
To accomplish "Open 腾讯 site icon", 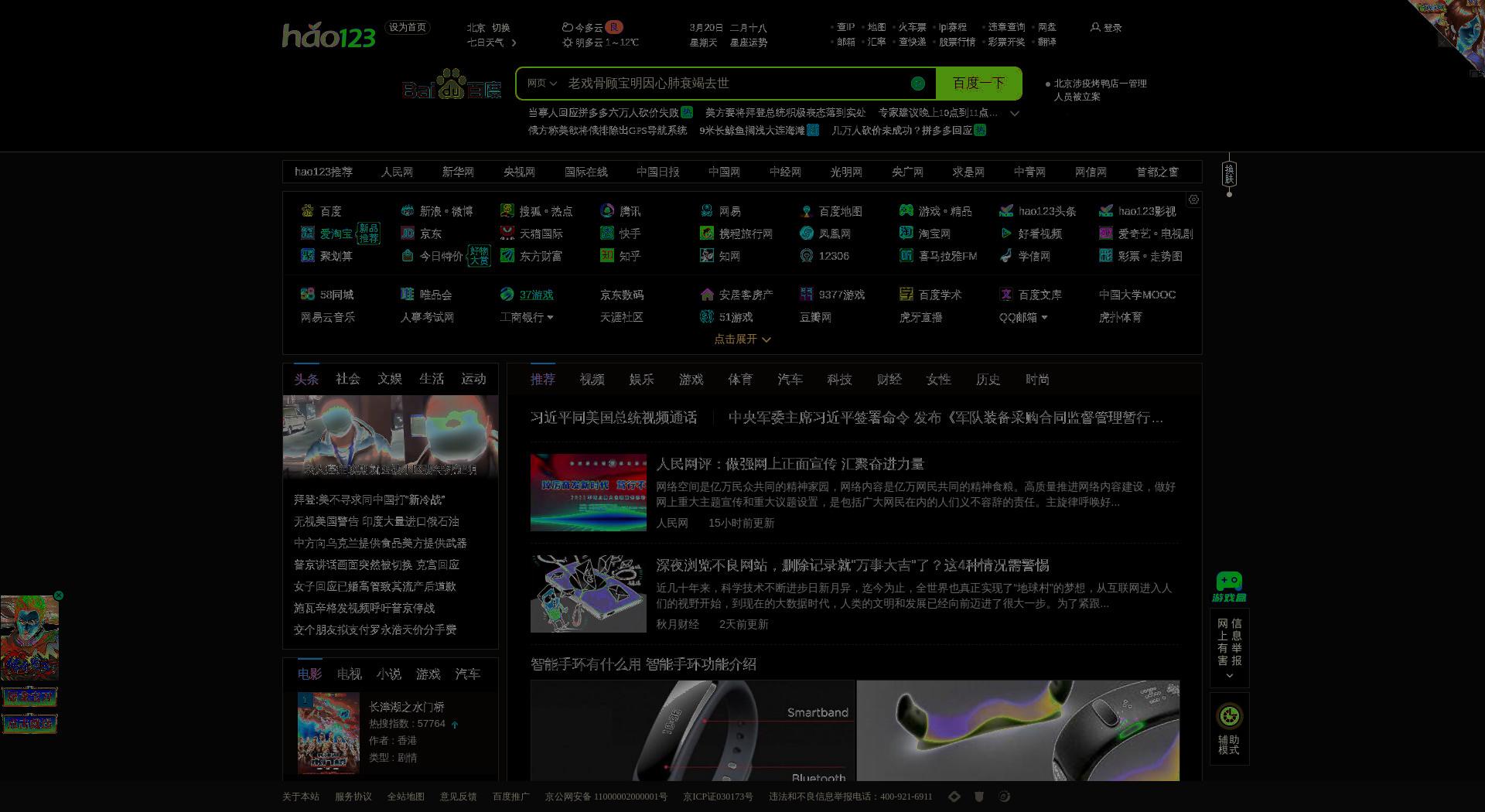I will [607, 210].
